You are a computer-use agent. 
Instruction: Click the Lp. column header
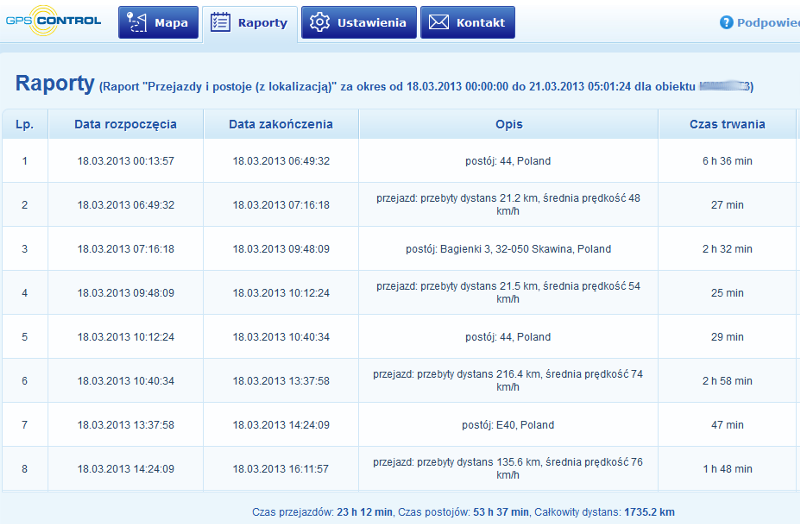pyautogui.click(x=24, y=124)
